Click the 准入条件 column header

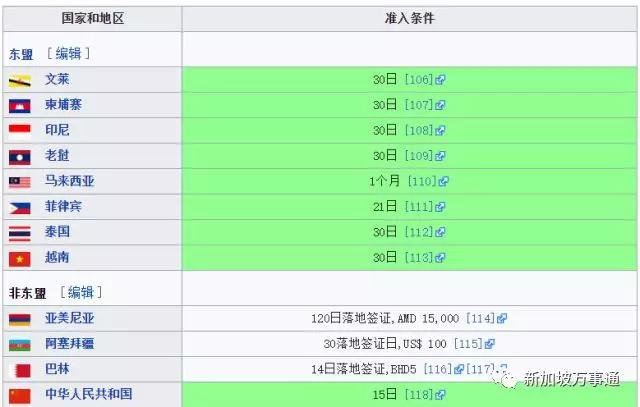point(409,18)
